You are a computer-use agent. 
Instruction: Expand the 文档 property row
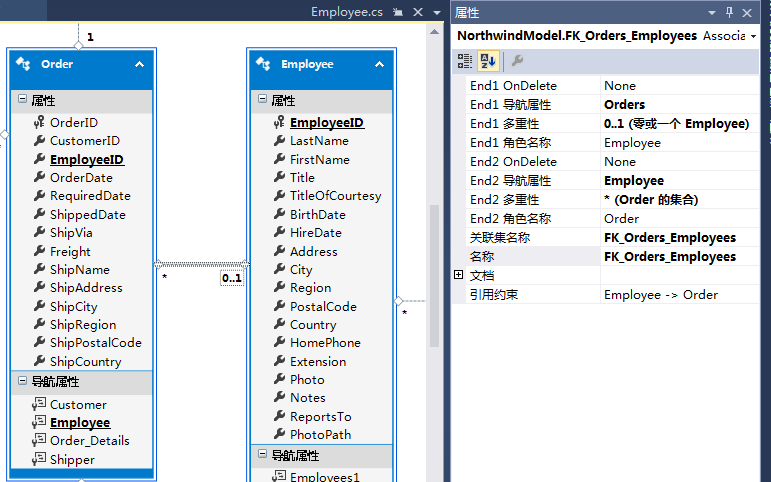(458, 275)
